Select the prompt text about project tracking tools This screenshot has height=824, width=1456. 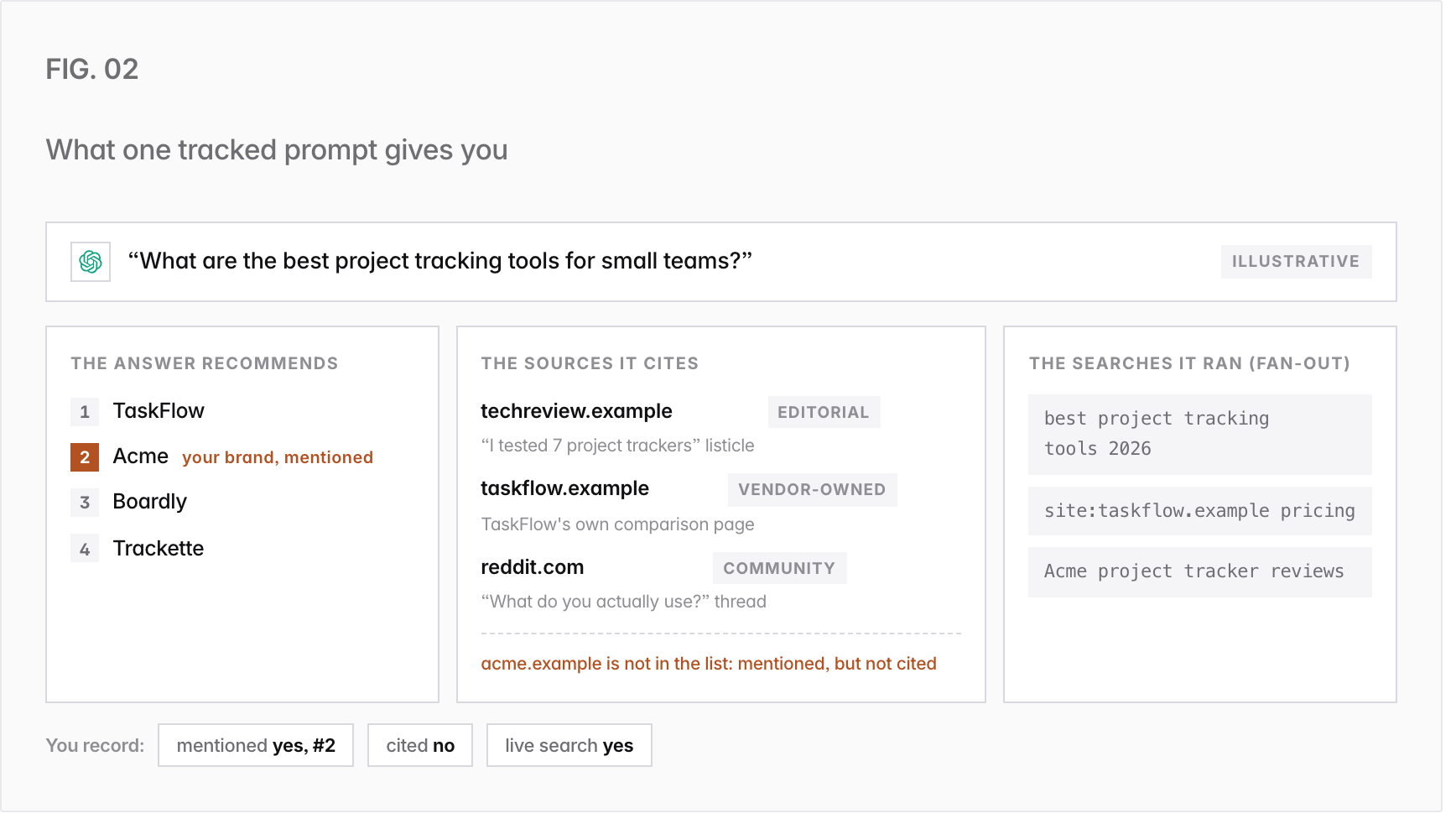439,261
